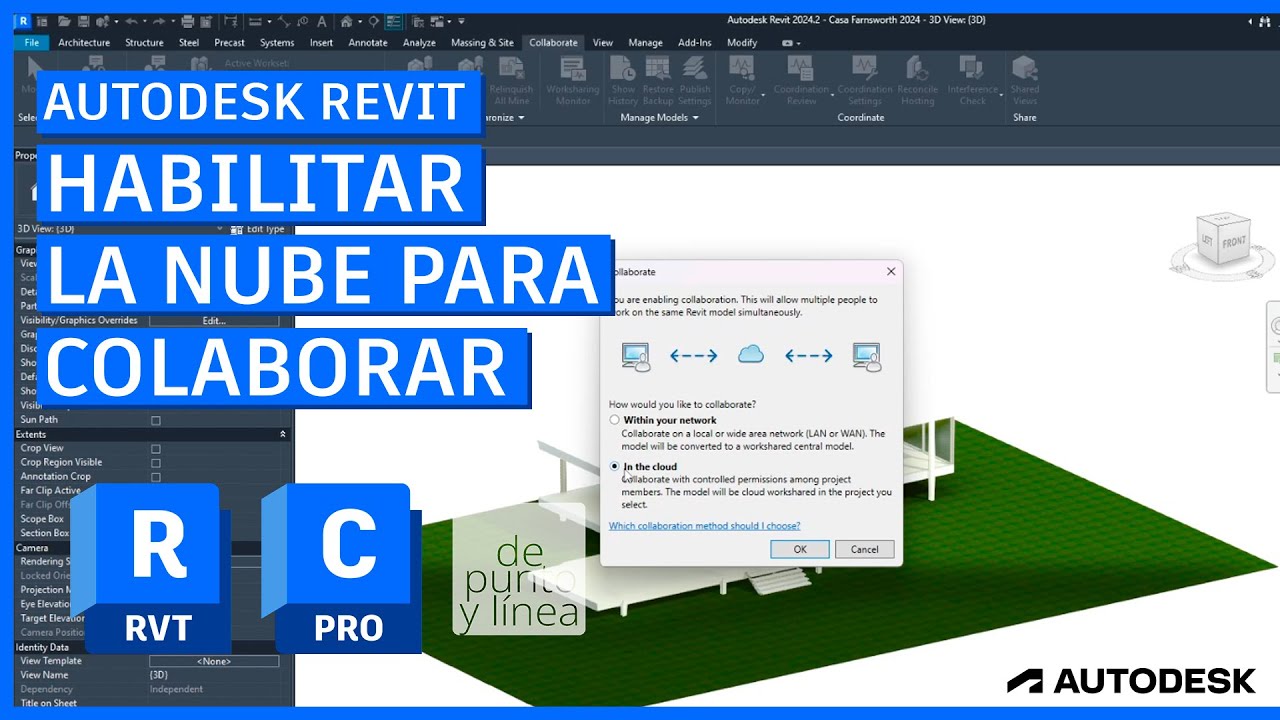Screen dimensions: 1280x720
Task: Open Shared Views tool
Action: [1025, 82]
